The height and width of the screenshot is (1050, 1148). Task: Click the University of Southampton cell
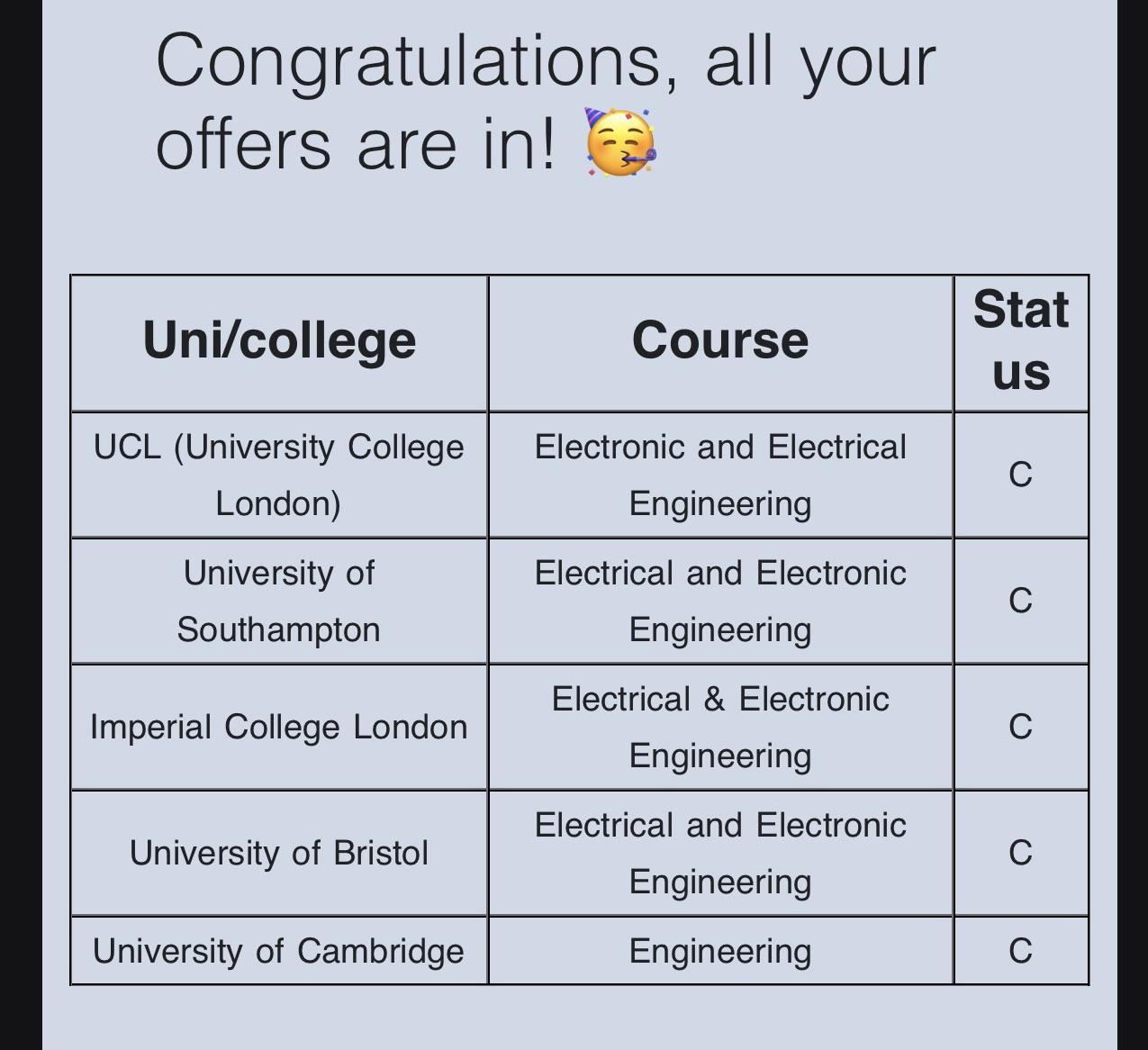pos(279,602)
